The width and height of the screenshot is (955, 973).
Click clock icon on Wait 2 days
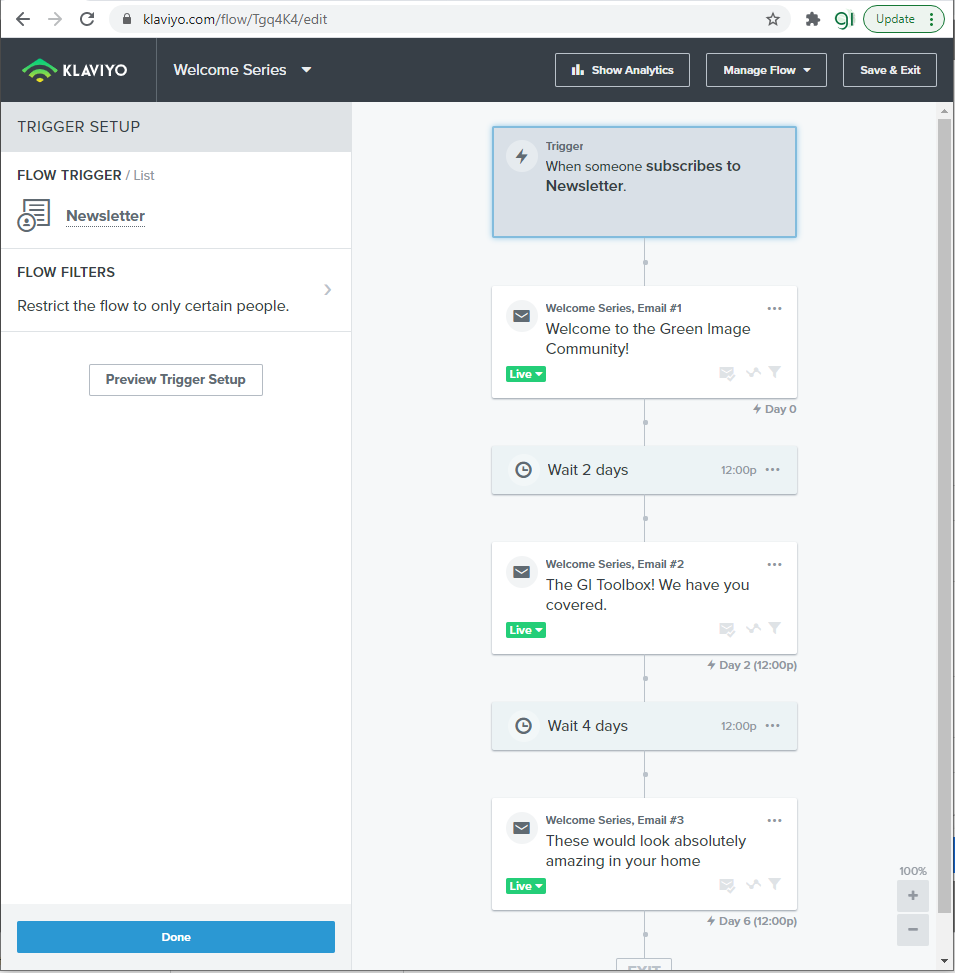point(524,470)
